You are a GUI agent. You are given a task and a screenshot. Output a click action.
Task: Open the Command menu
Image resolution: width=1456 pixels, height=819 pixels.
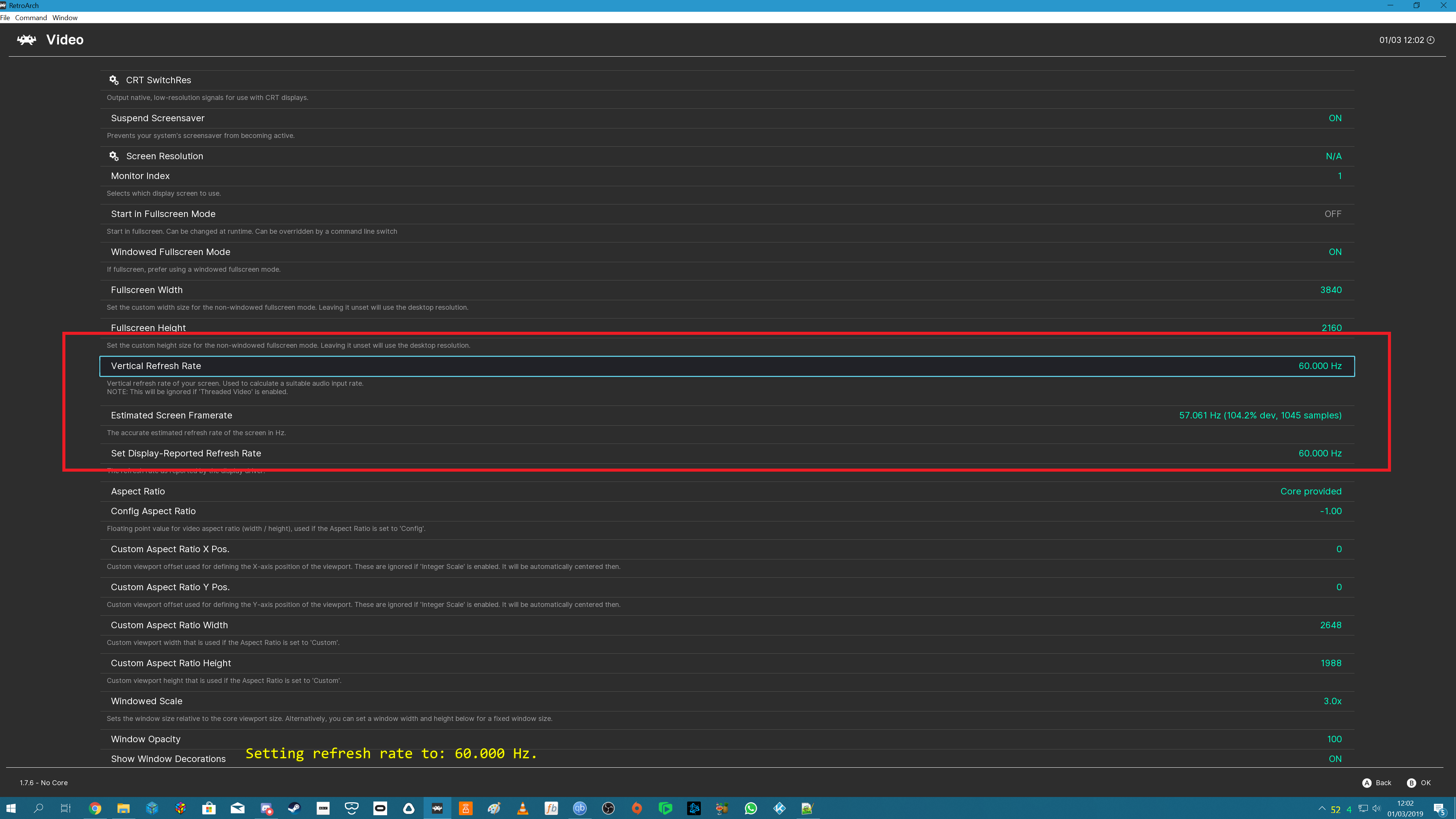[31, 17]
